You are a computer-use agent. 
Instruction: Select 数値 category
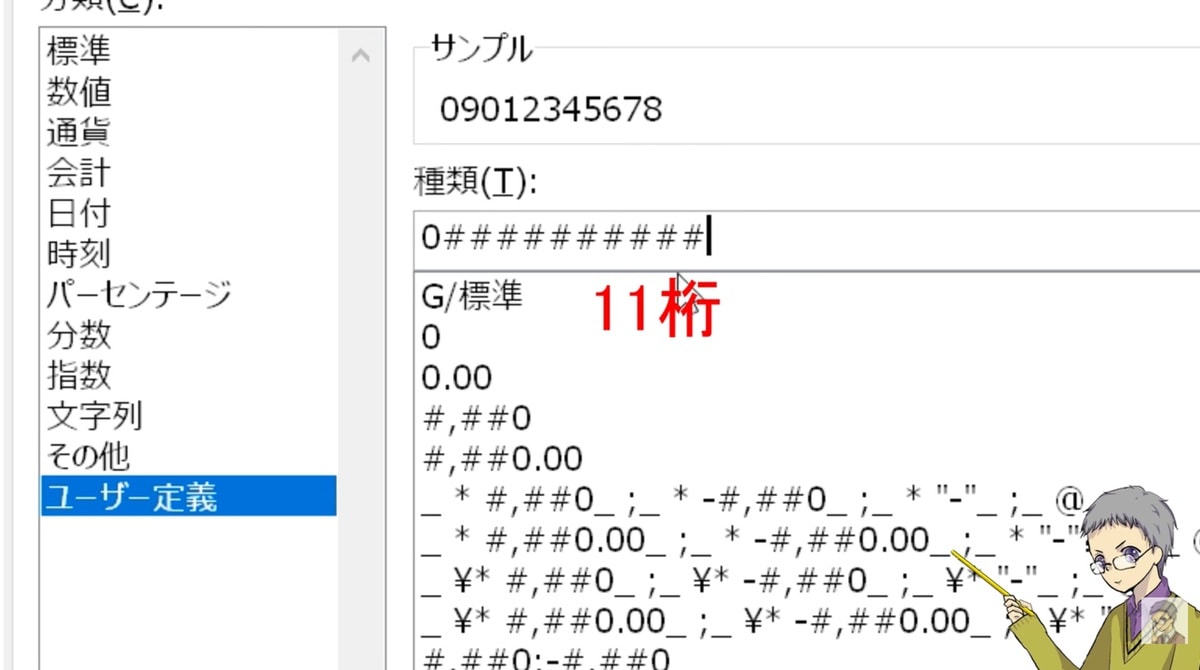pos(79,92)
